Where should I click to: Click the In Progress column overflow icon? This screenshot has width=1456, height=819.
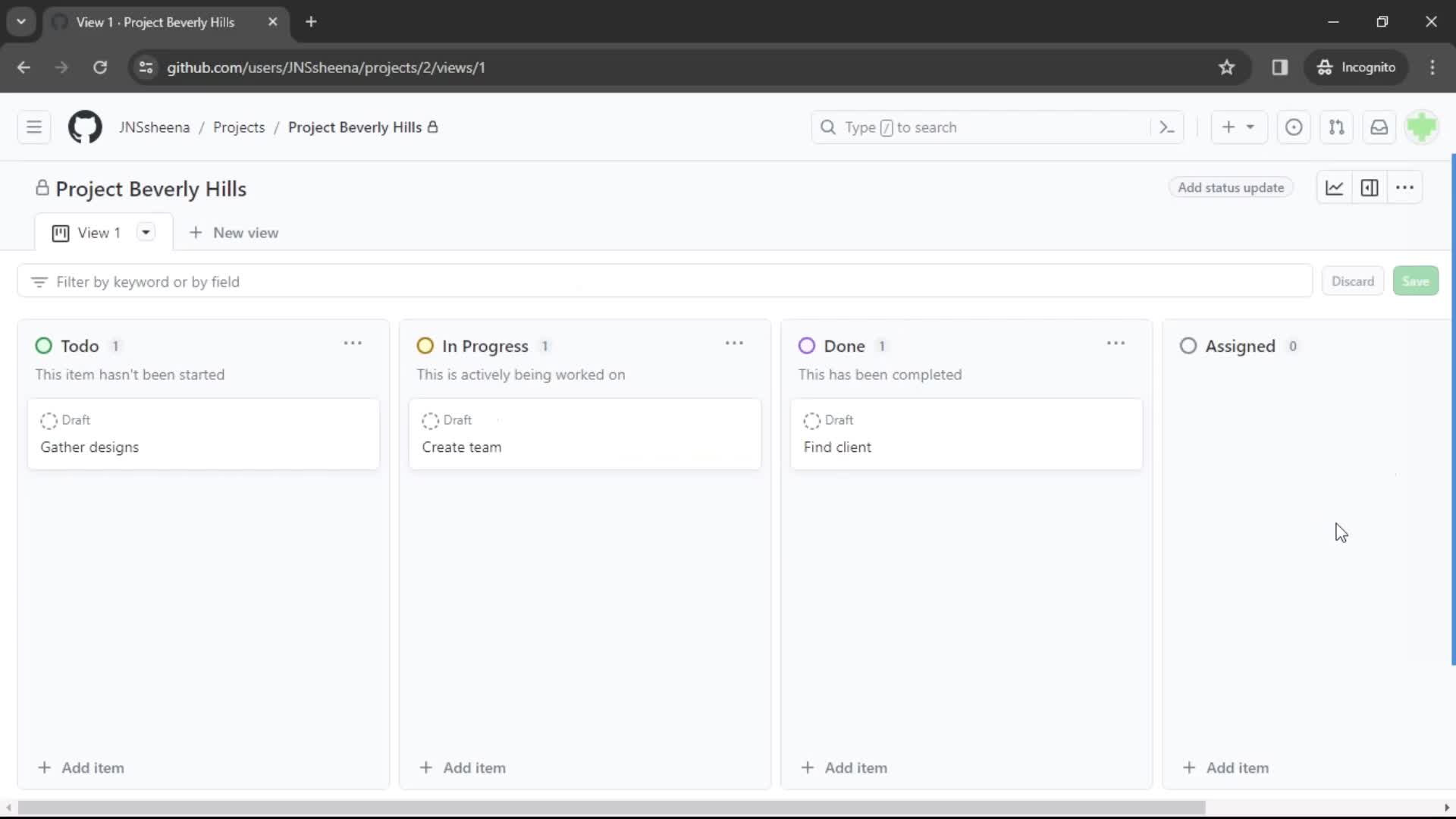pos(734,344)
